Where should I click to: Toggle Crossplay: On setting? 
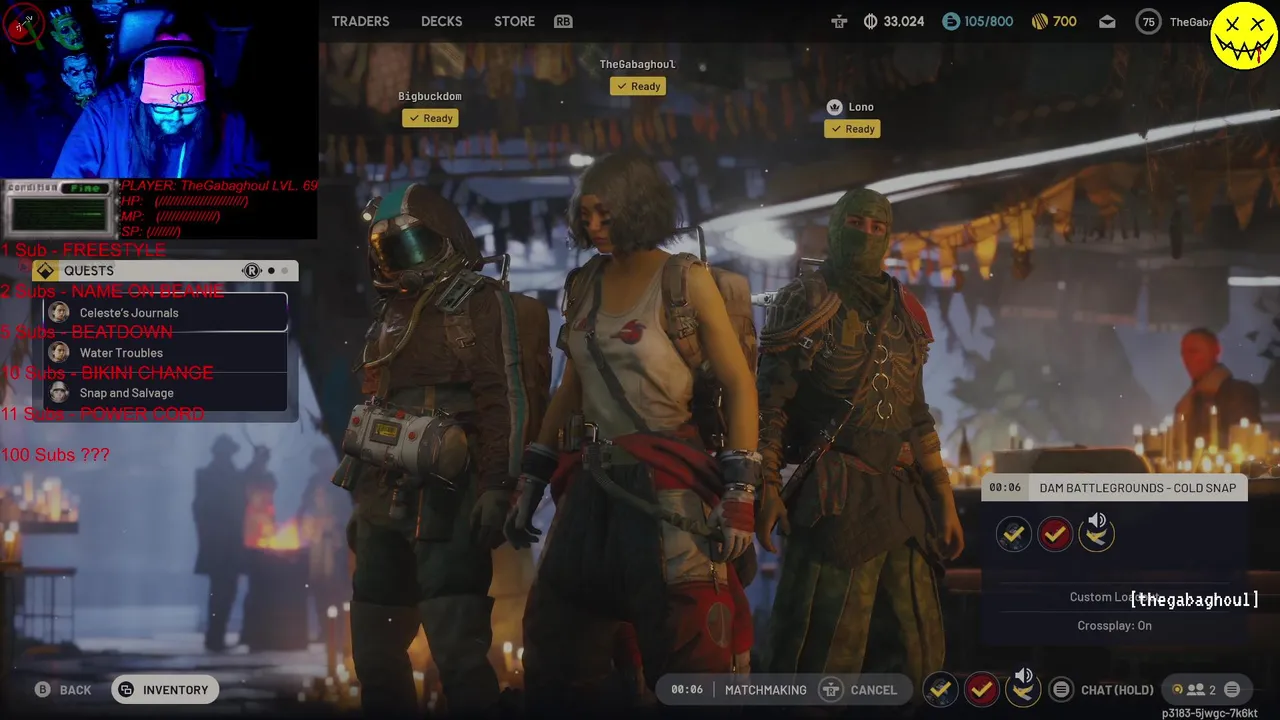coord(1114,626)
